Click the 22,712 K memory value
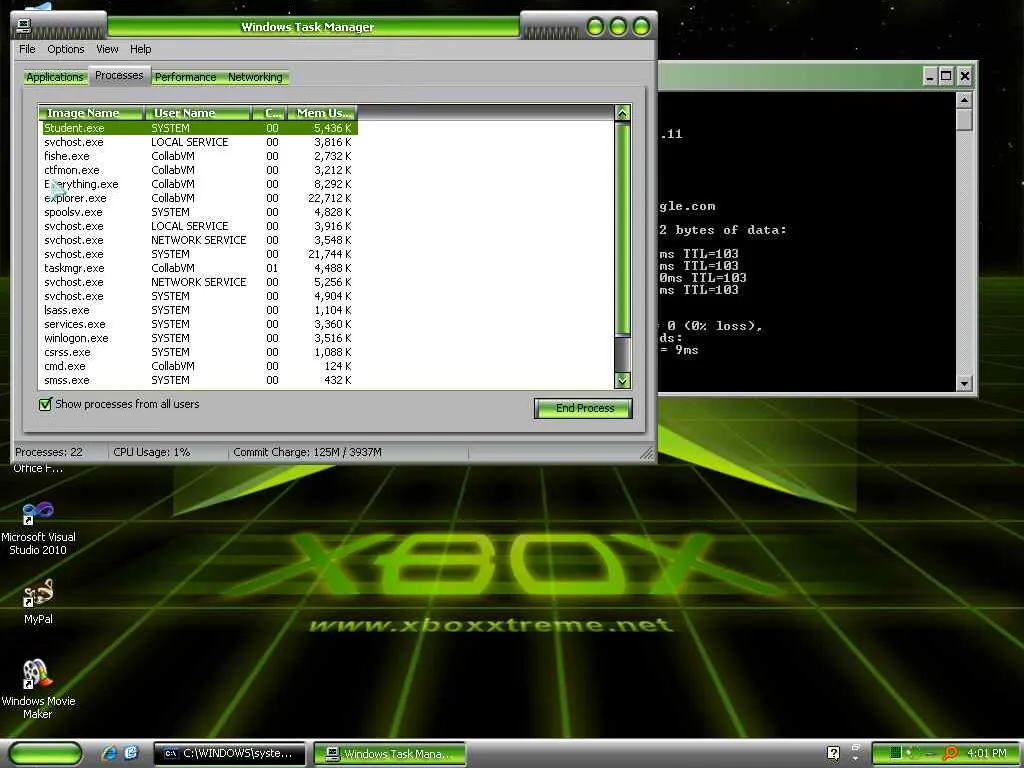Image resolution: width=1024 pixels, height=768 pixels. [329, 199]
